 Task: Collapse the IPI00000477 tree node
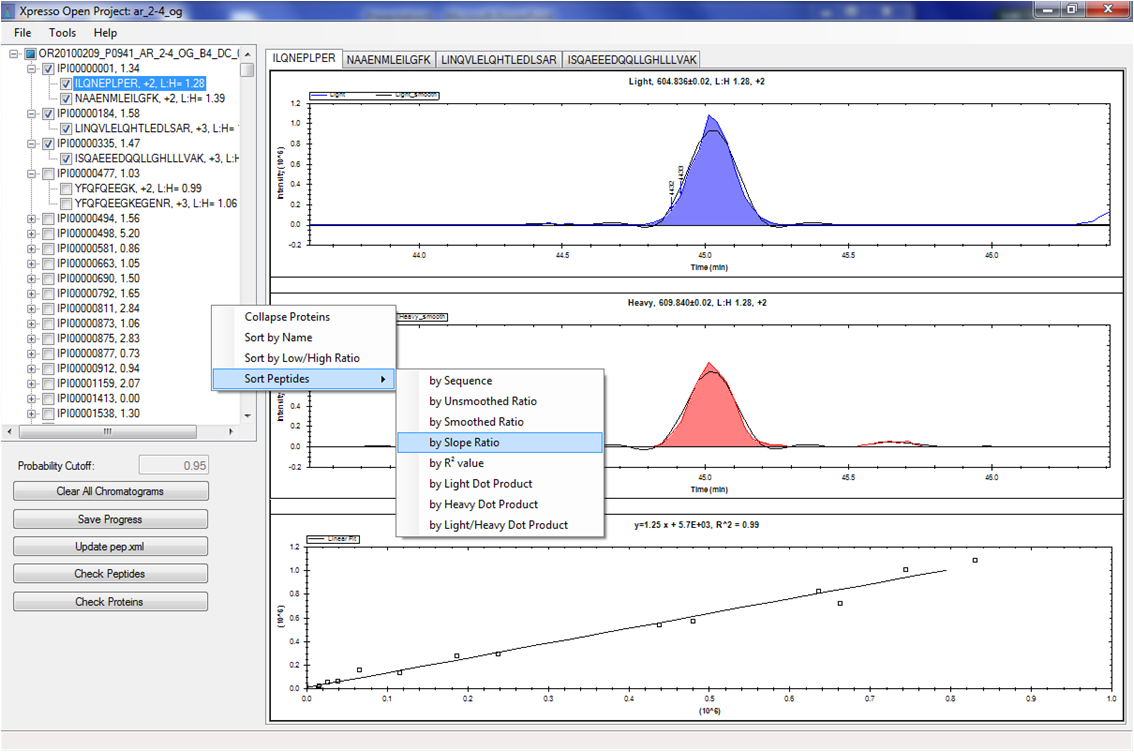tap(33, 173)
